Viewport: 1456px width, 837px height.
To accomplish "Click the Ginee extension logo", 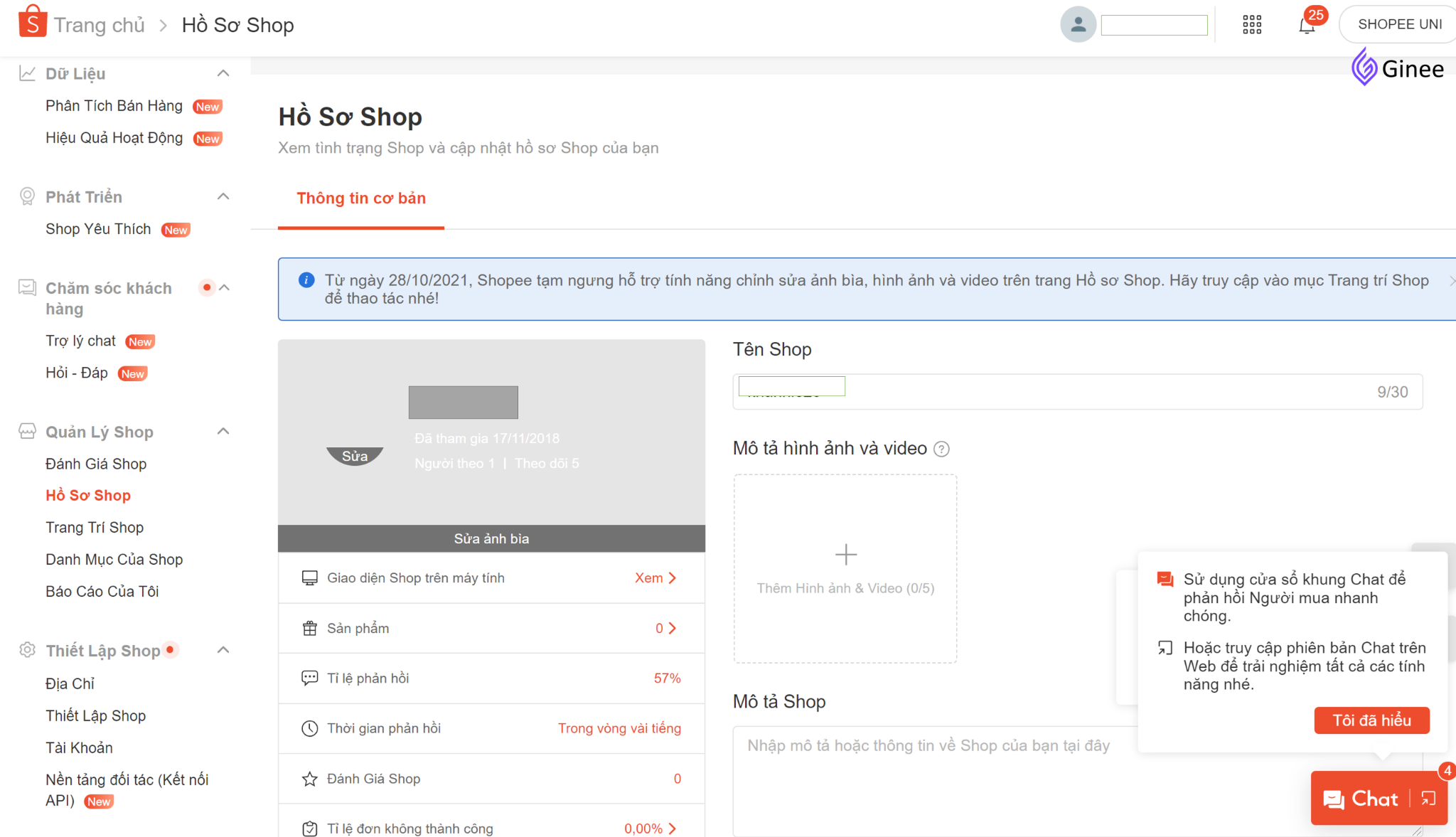I will 1397,68.
